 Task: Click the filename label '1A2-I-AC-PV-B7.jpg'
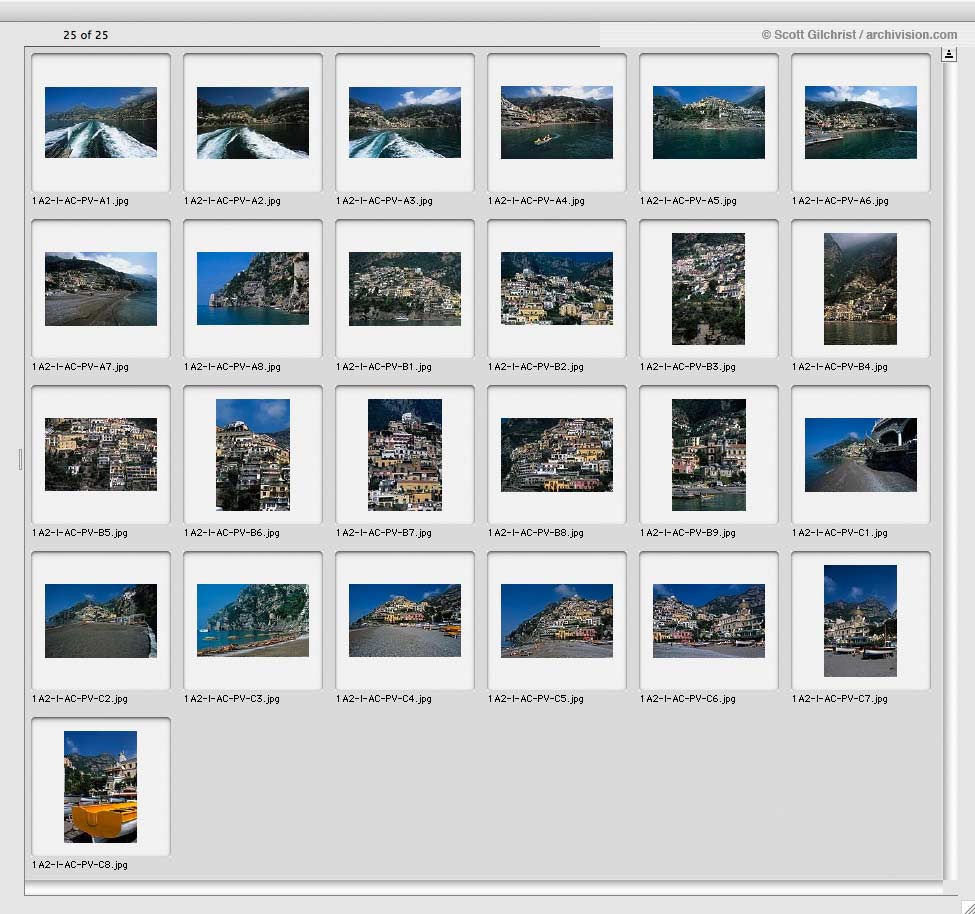384,533
